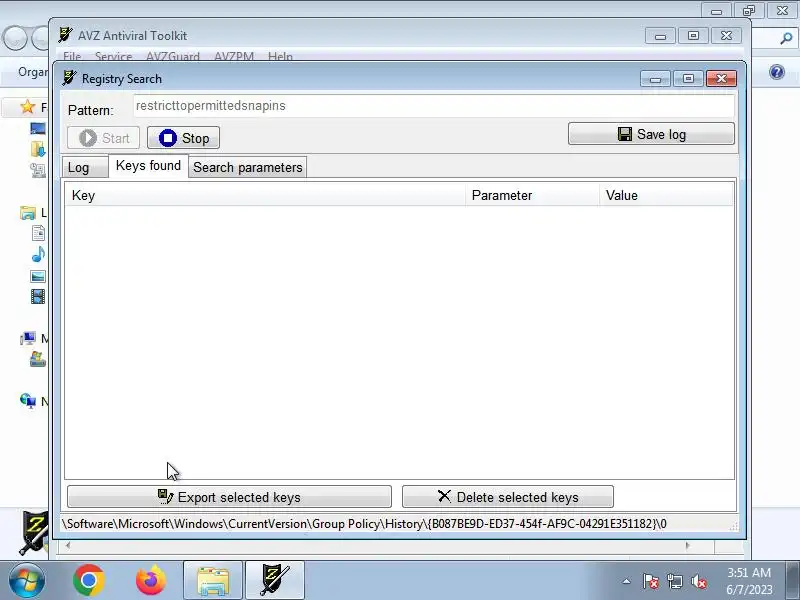Select Recent Places icon in Explorer sidebar
The height and width of the screenshot is (600, 800).
[38, 170]
